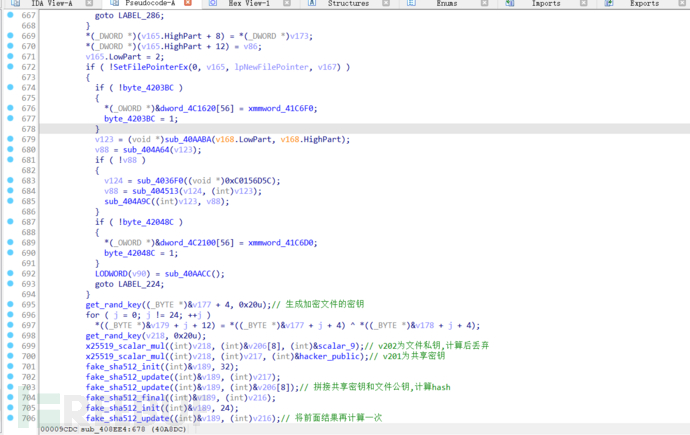The height and width of the screenshot is (435, 690).
Task: Close the IDA View-A tab
Action: pos(90,4)
